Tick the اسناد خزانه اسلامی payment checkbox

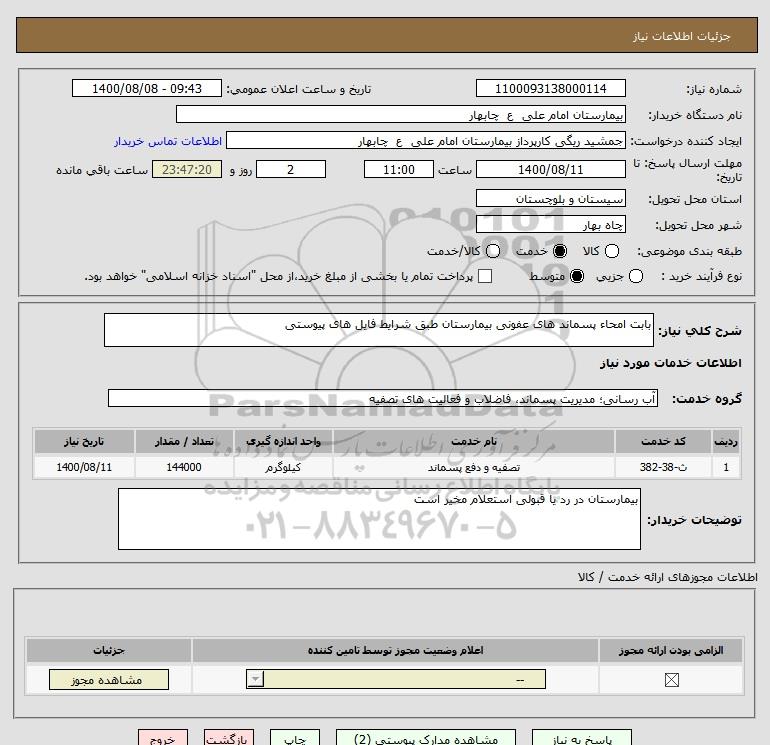[485, 276]
